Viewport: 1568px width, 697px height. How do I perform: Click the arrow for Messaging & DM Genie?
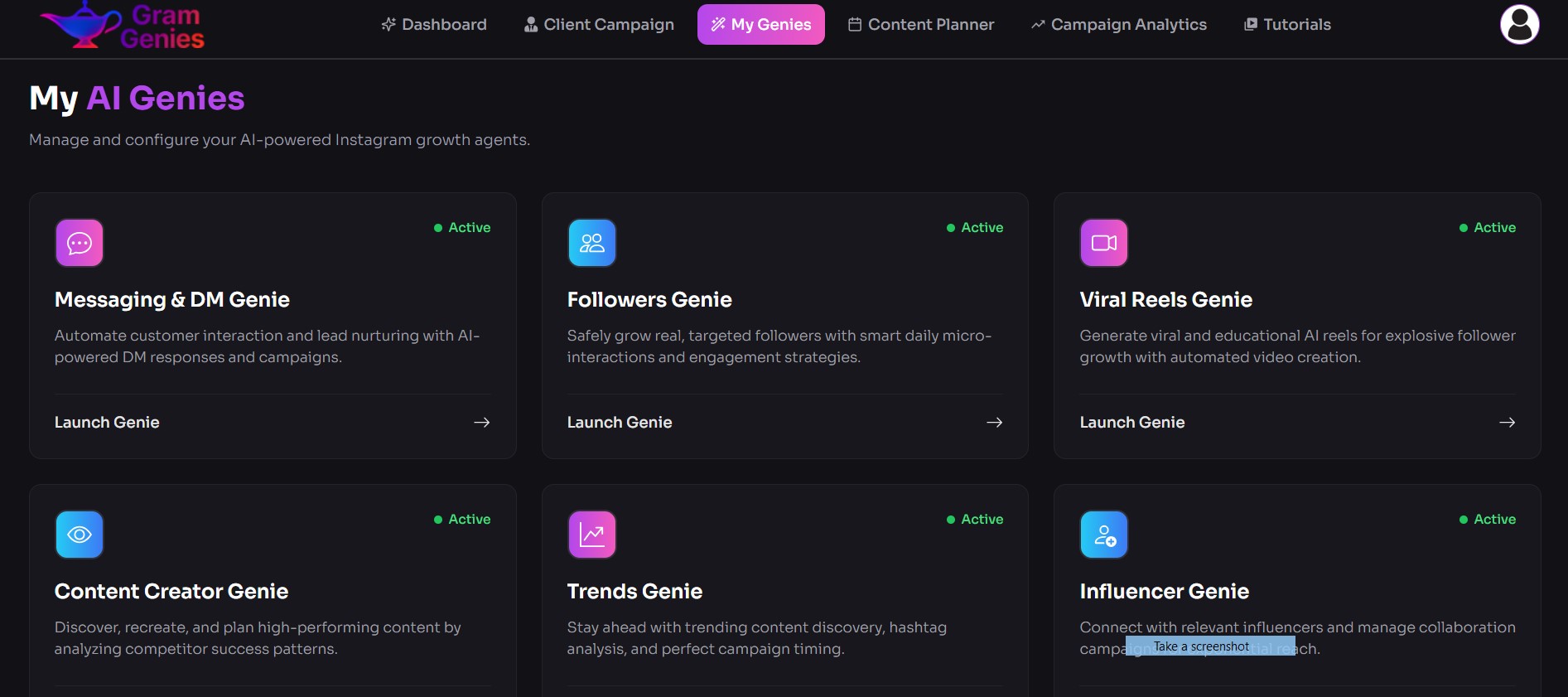[x=481, y=423]
